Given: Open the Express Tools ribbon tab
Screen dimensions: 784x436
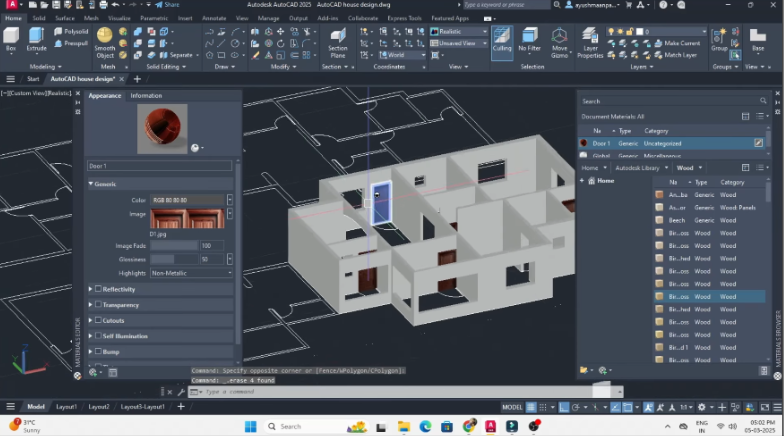Looking at the screenshot, I should click(404, 18).
